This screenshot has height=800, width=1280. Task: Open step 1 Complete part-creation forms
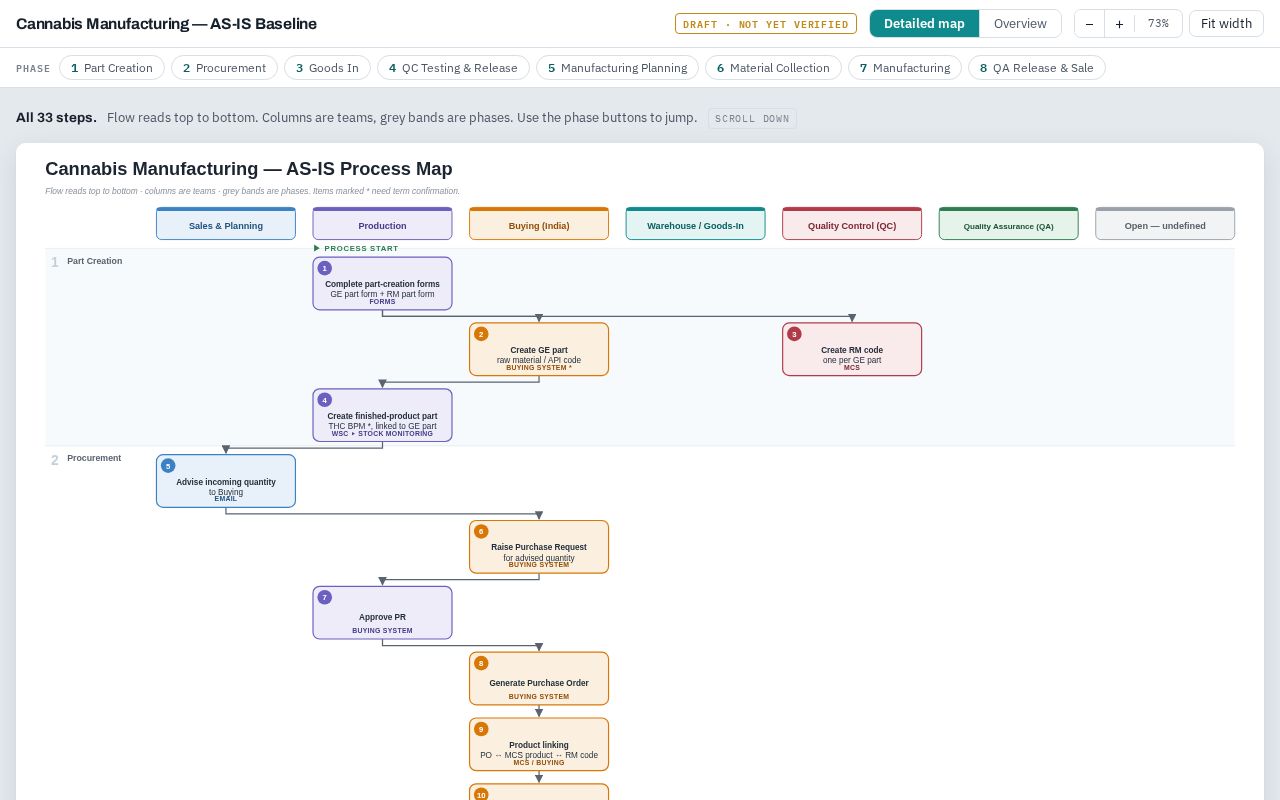click(x=382, y=284)
